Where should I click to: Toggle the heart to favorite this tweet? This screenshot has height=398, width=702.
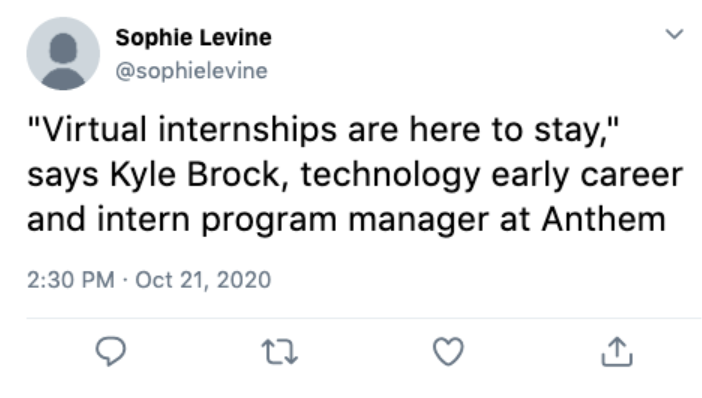[448, 352]
